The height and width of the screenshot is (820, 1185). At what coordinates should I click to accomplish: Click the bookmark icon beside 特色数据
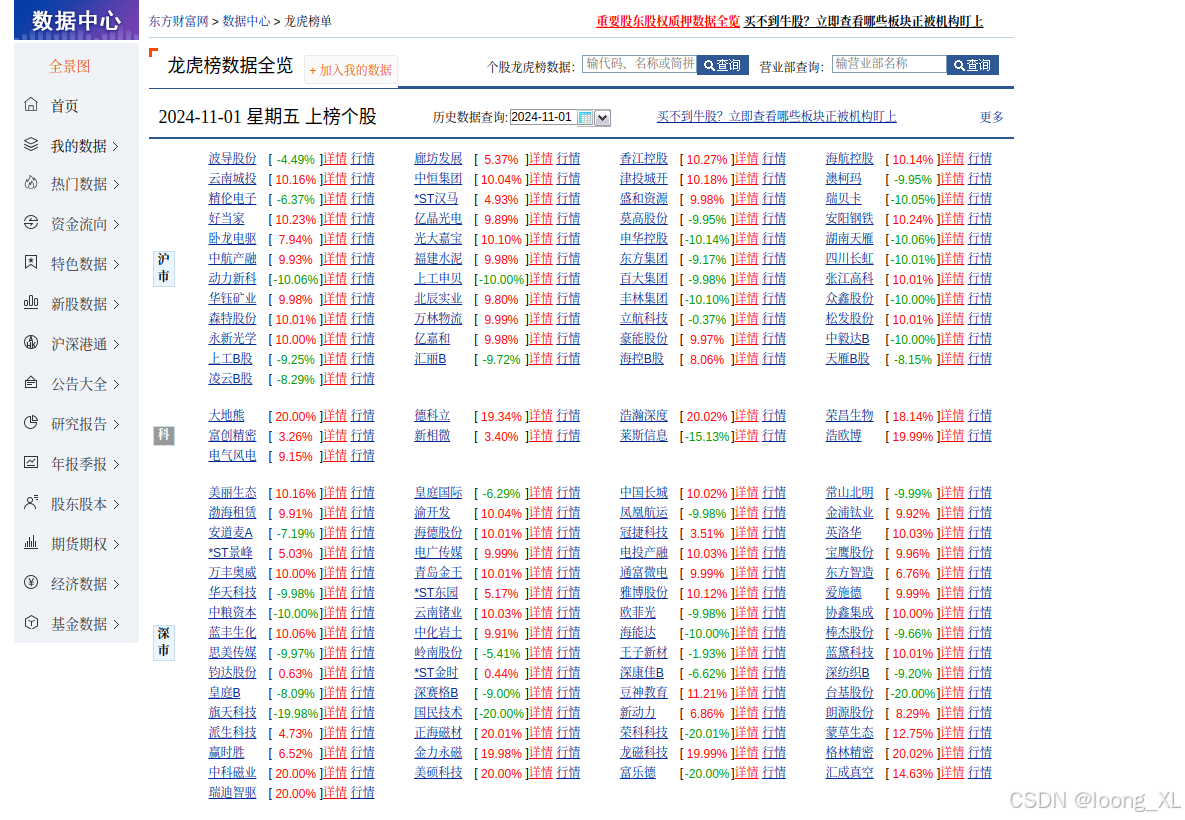click(31, 262)
